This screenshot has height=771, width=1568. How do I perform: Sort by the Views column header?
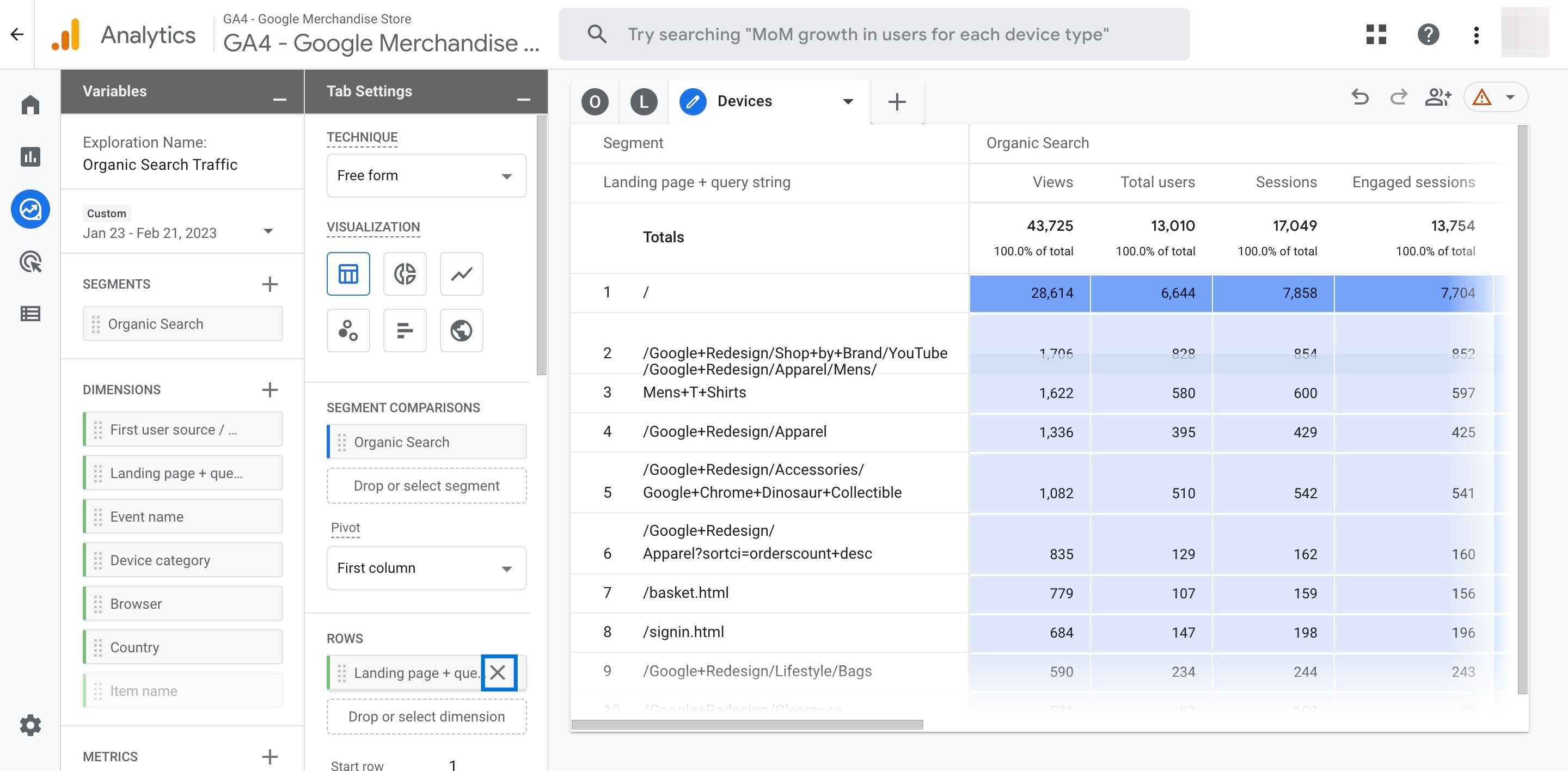(x=1052, y=182)
